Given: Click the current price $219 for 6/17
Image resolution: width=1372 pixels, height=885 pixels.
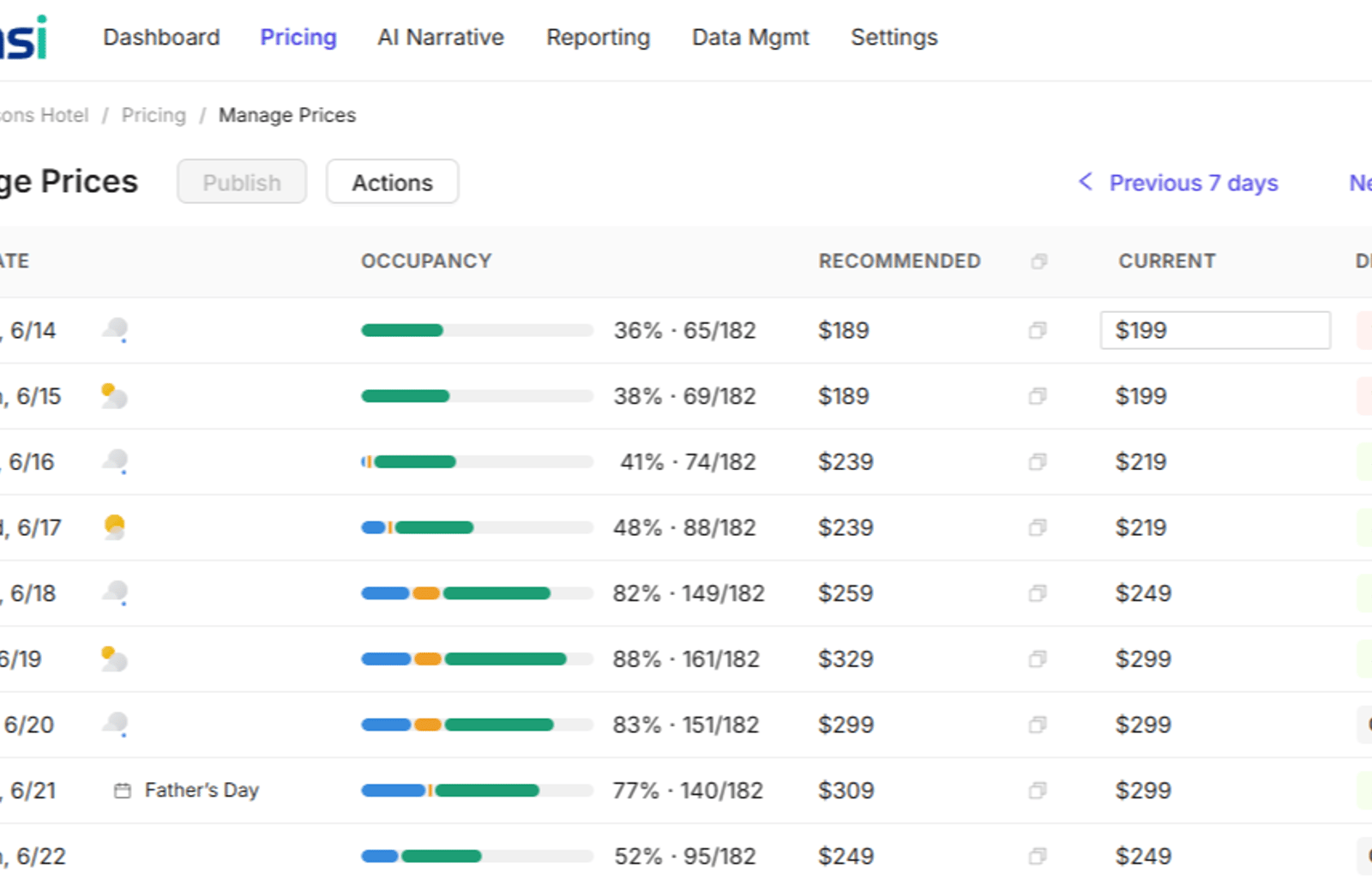Looking at the screenshot, I should coord(1140,527).
